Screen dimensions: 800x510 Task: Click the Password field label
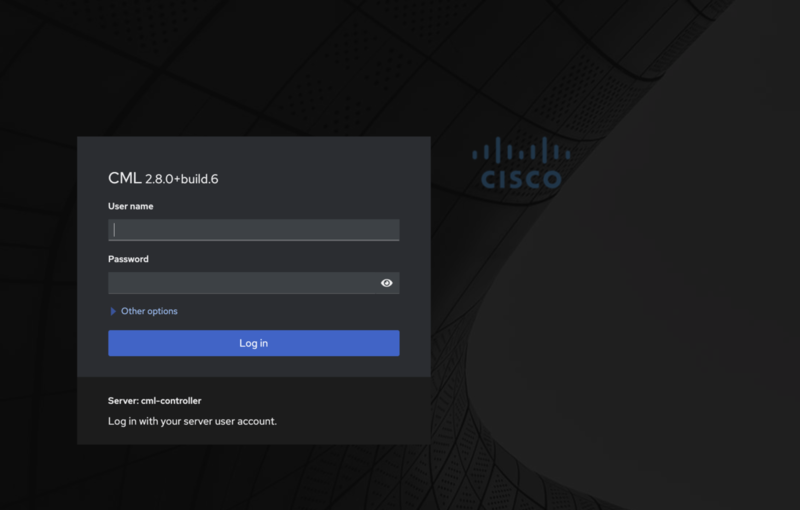click(x=128, y=259)
